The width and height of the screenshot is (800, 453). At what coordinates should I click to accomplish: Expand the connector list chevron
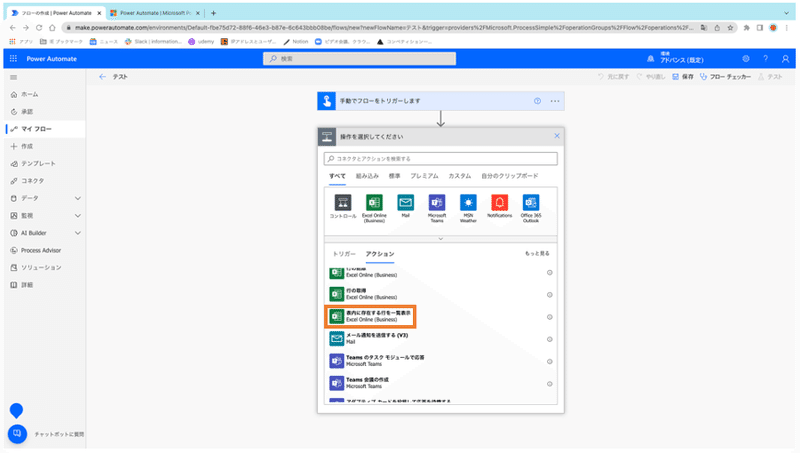[x=441, y=239]
